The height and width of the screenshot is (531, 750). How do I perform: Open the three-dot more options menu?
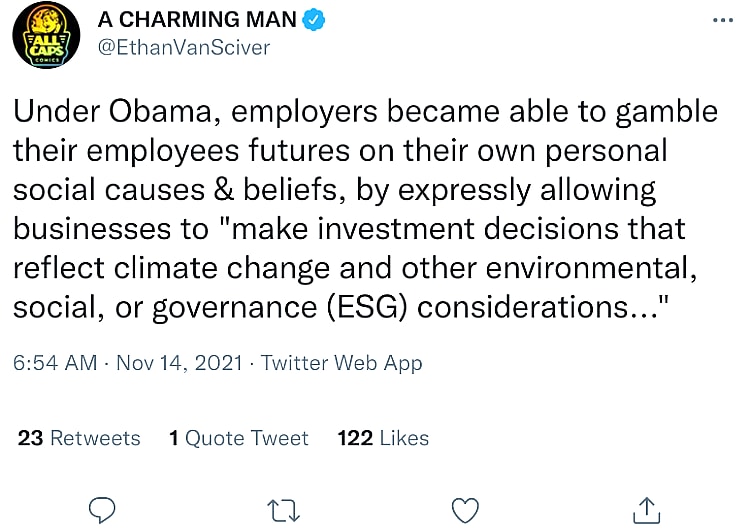721,20
